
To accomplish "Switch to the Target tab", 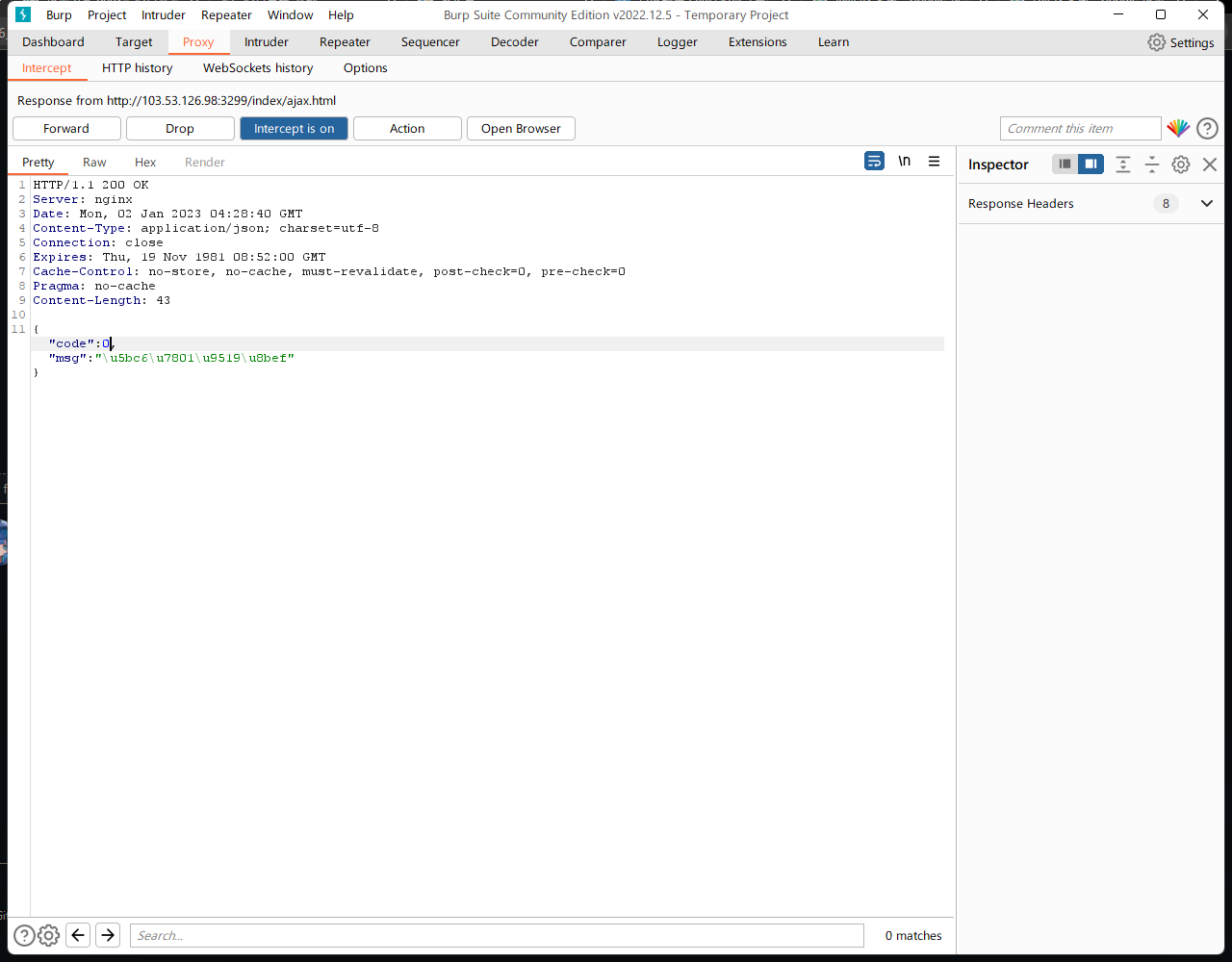I will point(134,42).
